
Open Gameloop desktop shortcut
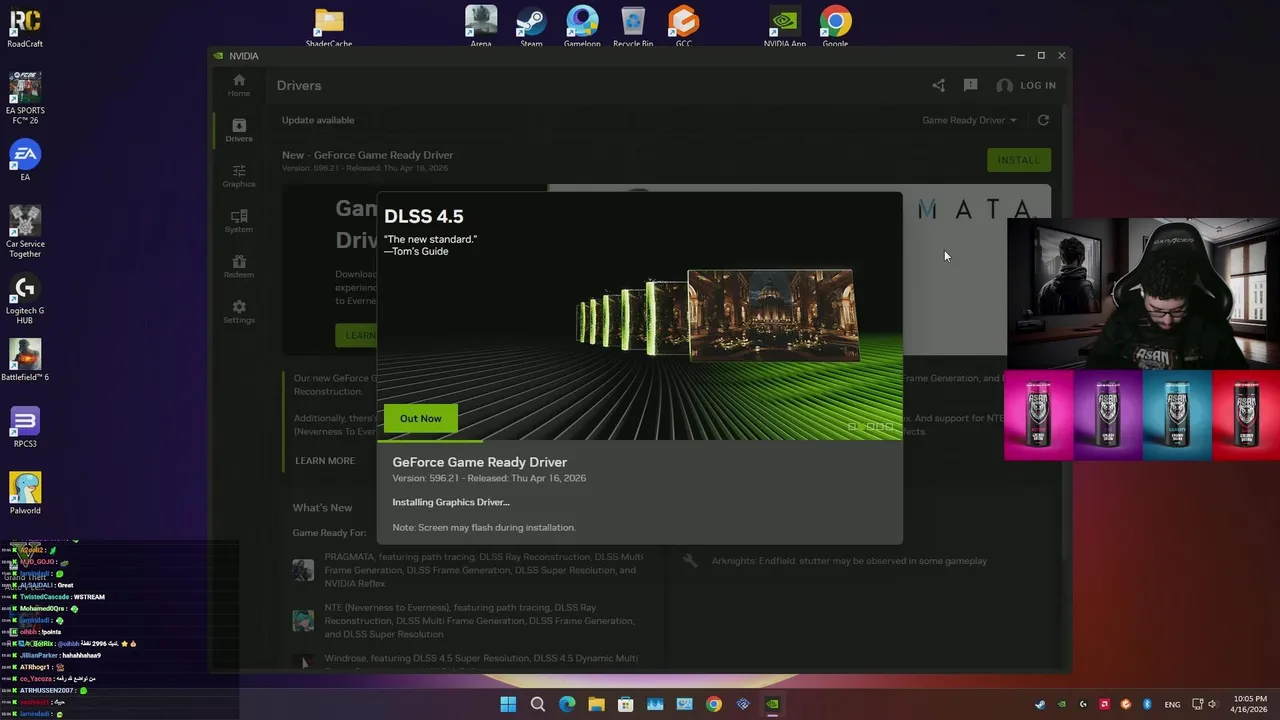pyautogui.click(x=582, y=27)
